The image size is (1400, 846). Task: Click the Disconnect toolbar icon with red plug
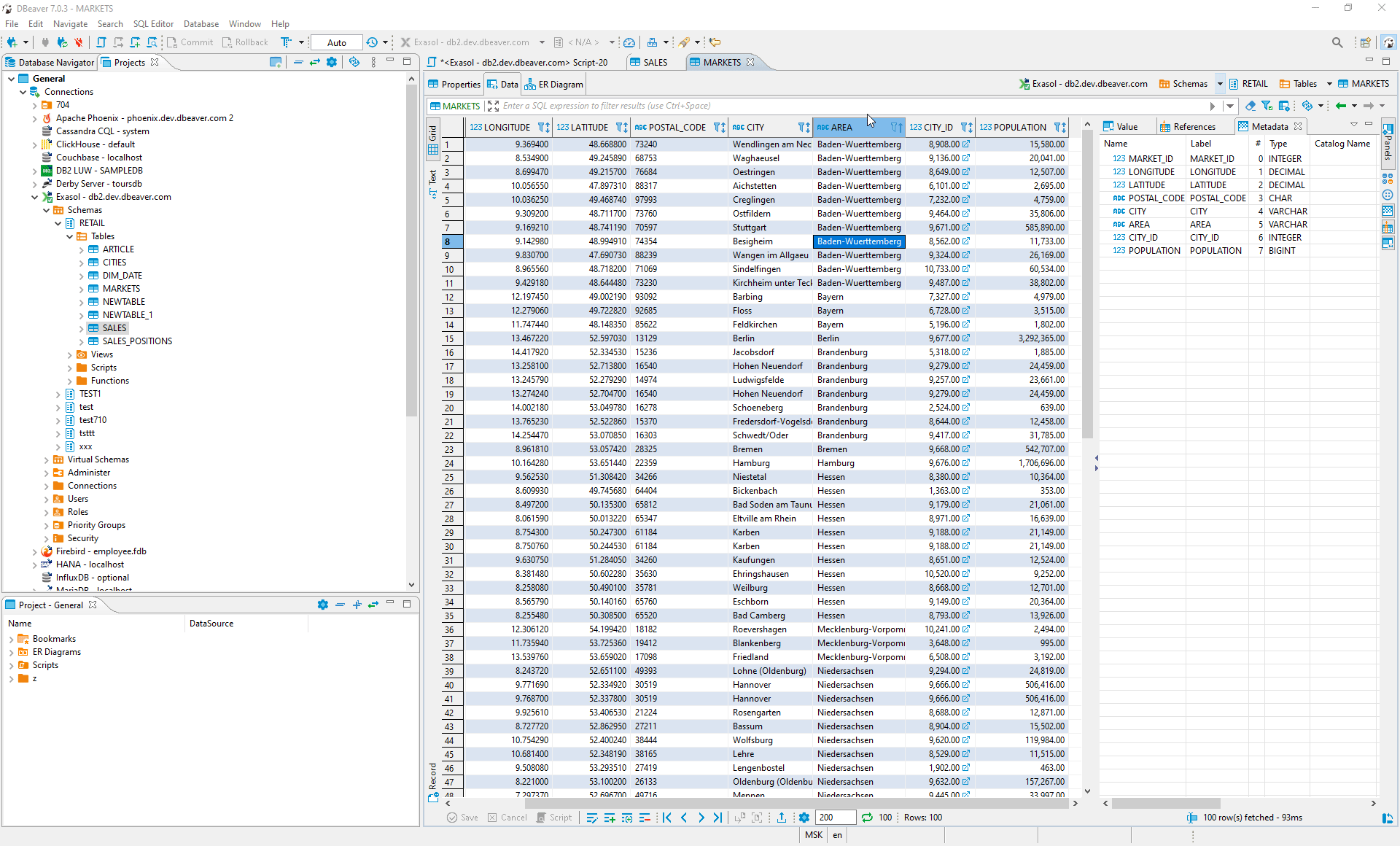(x=79, y=42)
